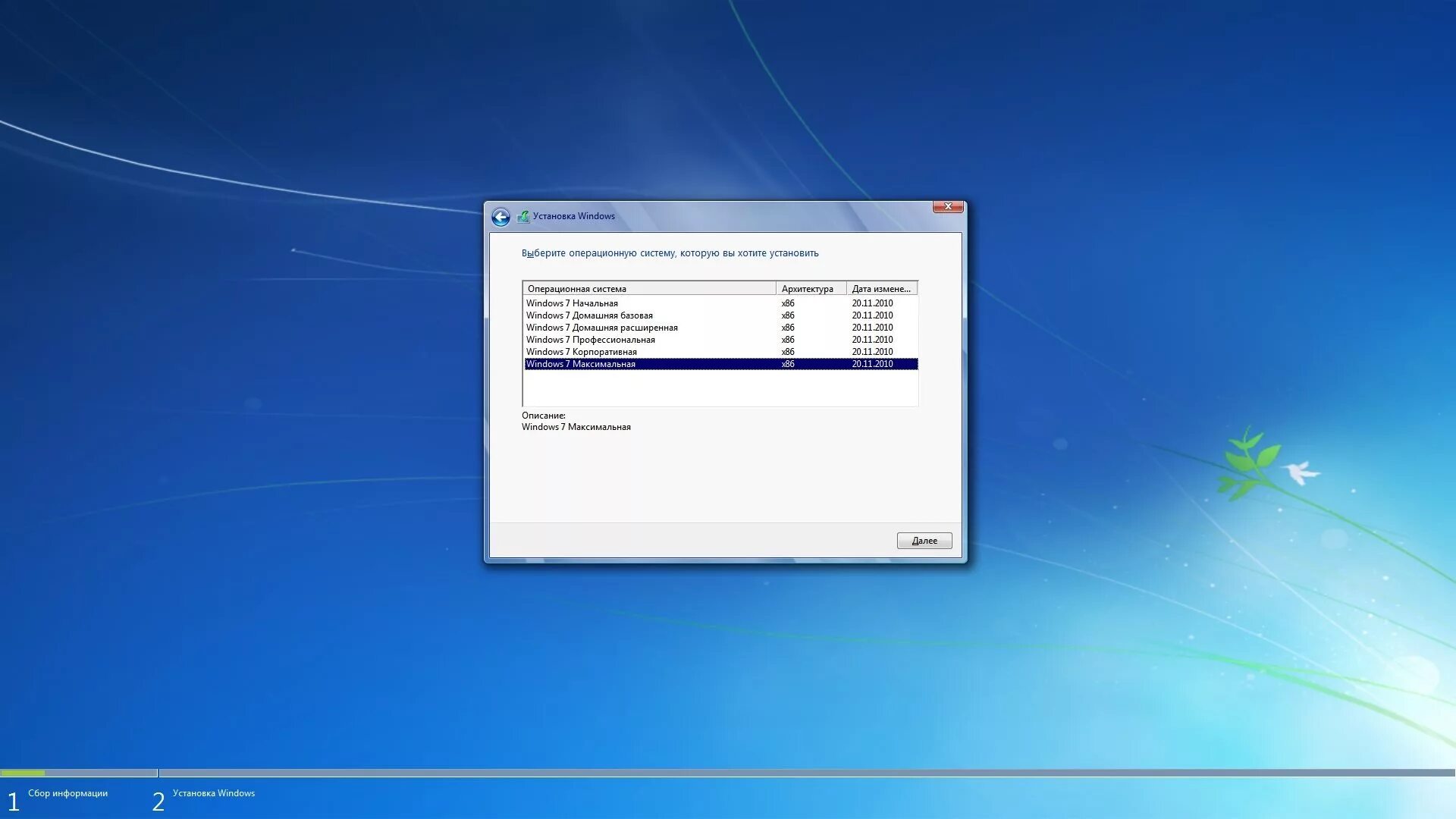Close the Установка Windows dialog
Screen dimensions: 1456x819
[947, 206]
